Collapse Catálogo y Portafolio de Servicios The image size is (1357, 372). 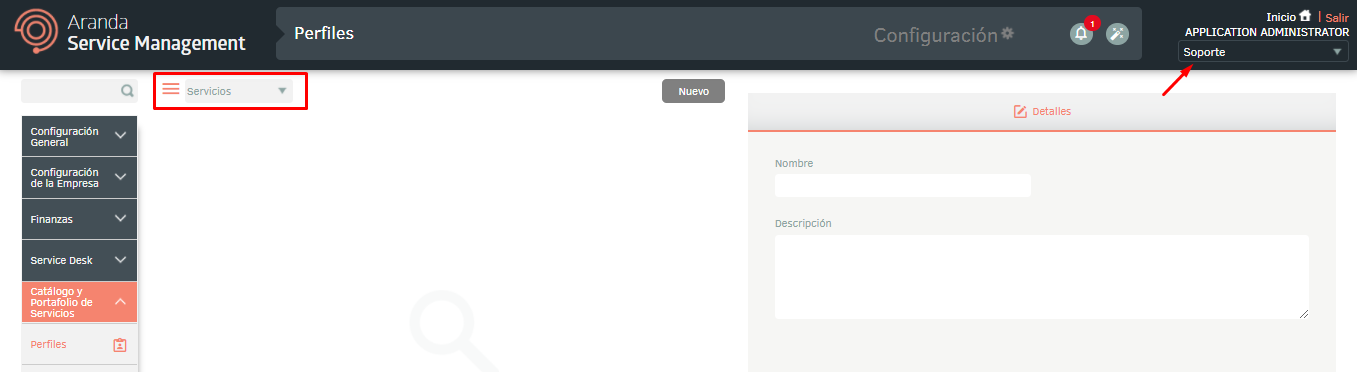point(79,302)
